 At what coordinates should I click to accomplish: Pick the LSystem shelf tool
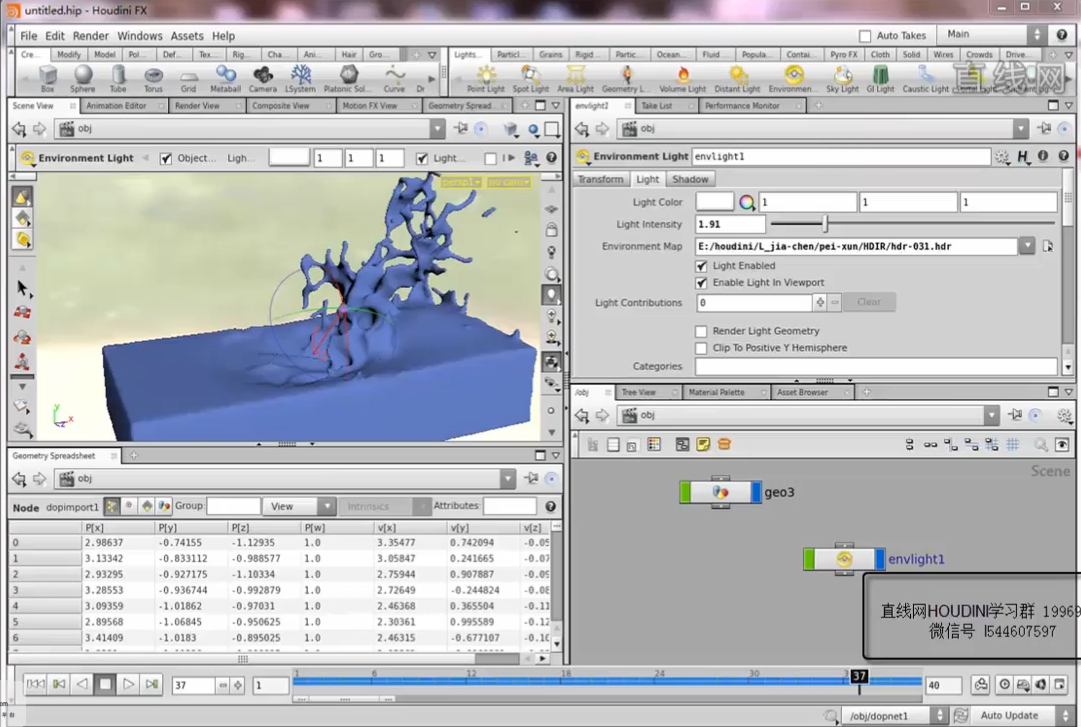[x=301, y=78]
